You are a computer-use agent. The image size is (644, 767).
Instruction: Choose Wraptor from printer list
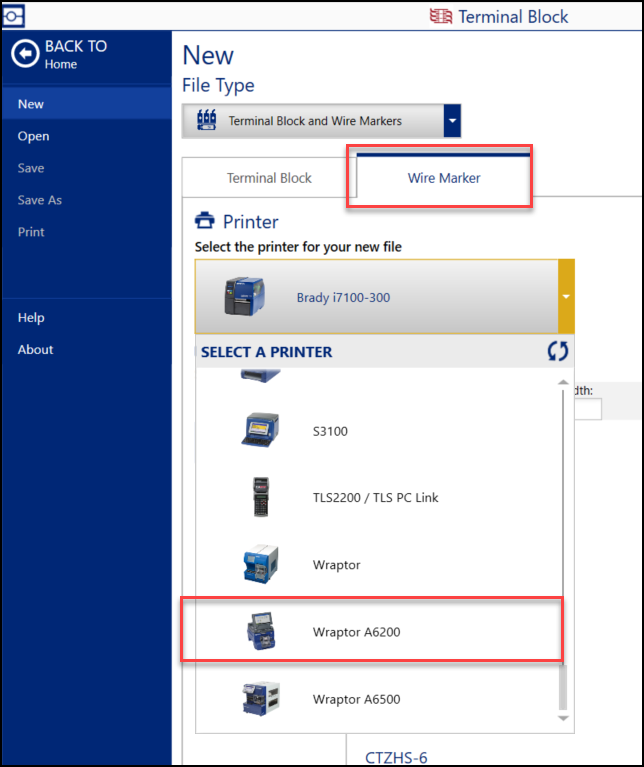click(x=377, y=564)
